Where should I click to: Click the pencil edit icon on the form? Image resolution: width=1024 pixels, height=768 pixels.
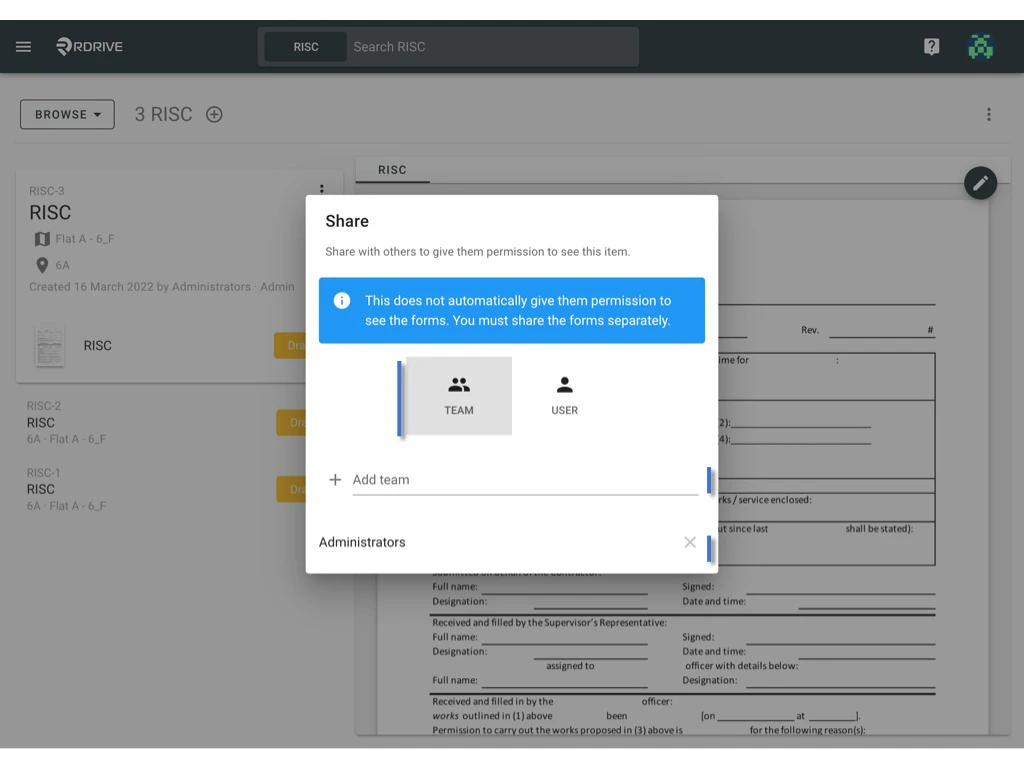point(980,182)
